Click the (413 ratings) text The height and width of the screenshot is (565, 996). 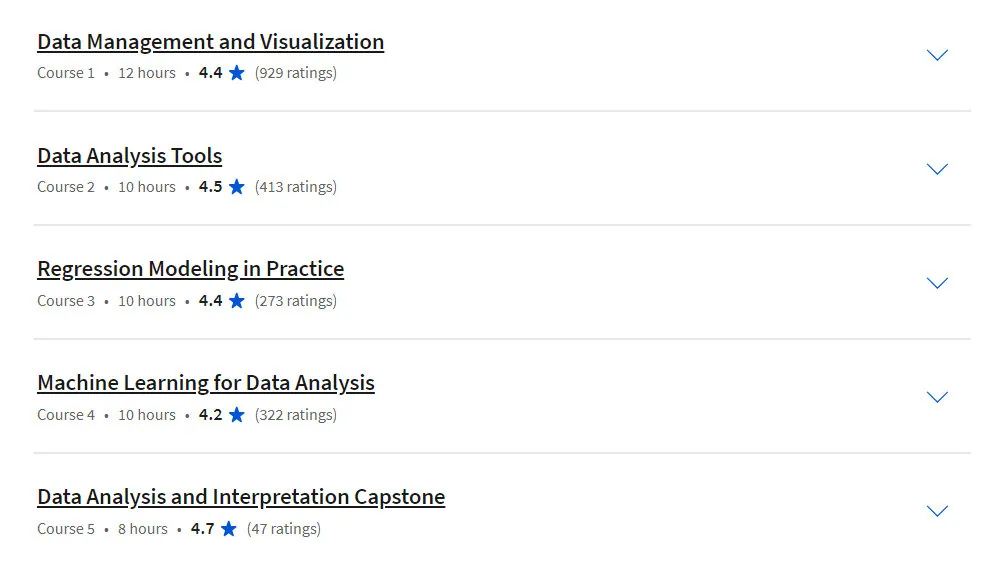pyautogui.click(x=296, y=187)
